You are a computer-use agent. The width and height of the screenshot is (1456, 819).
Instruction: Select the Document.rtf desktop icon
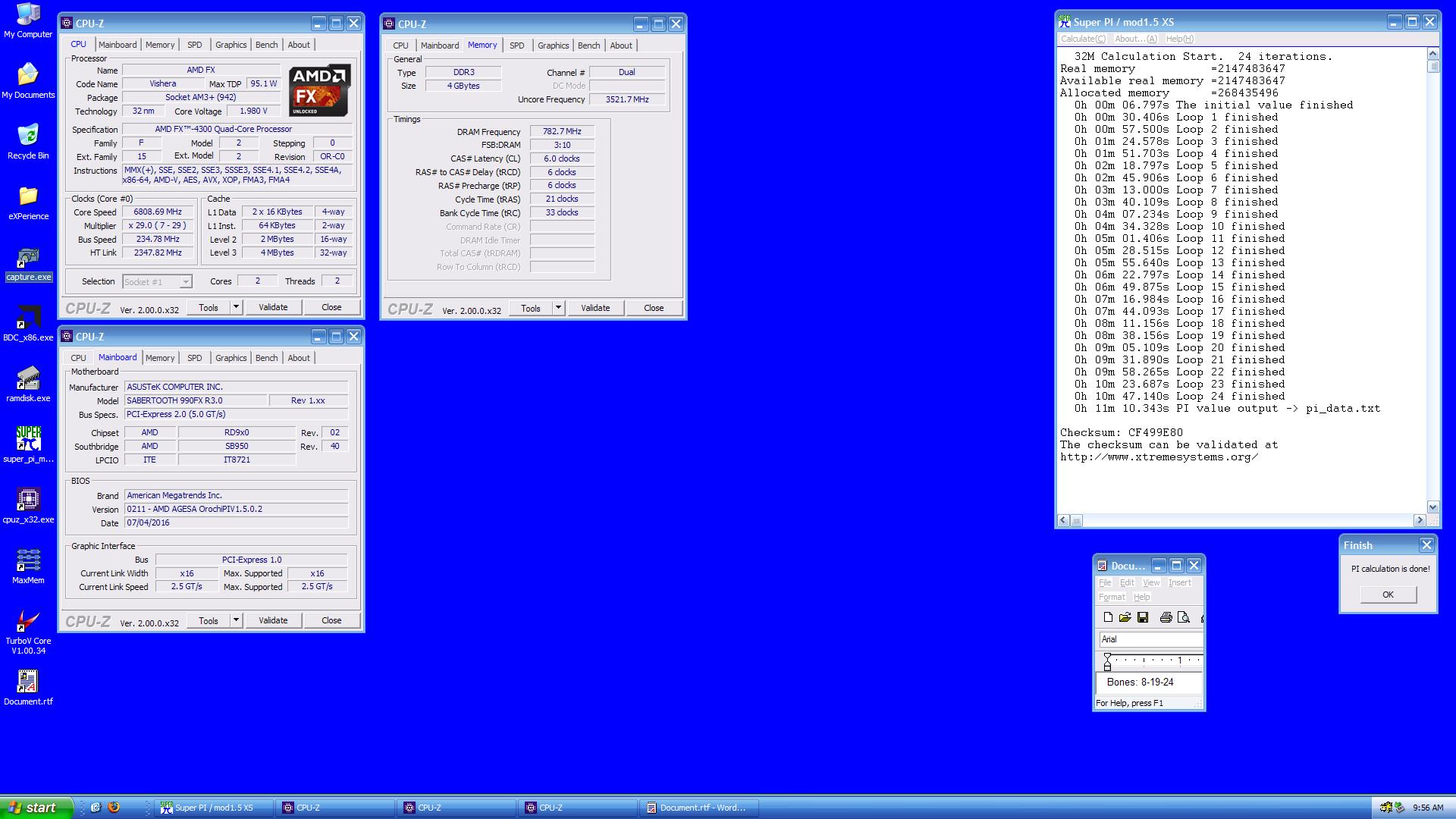28,688
